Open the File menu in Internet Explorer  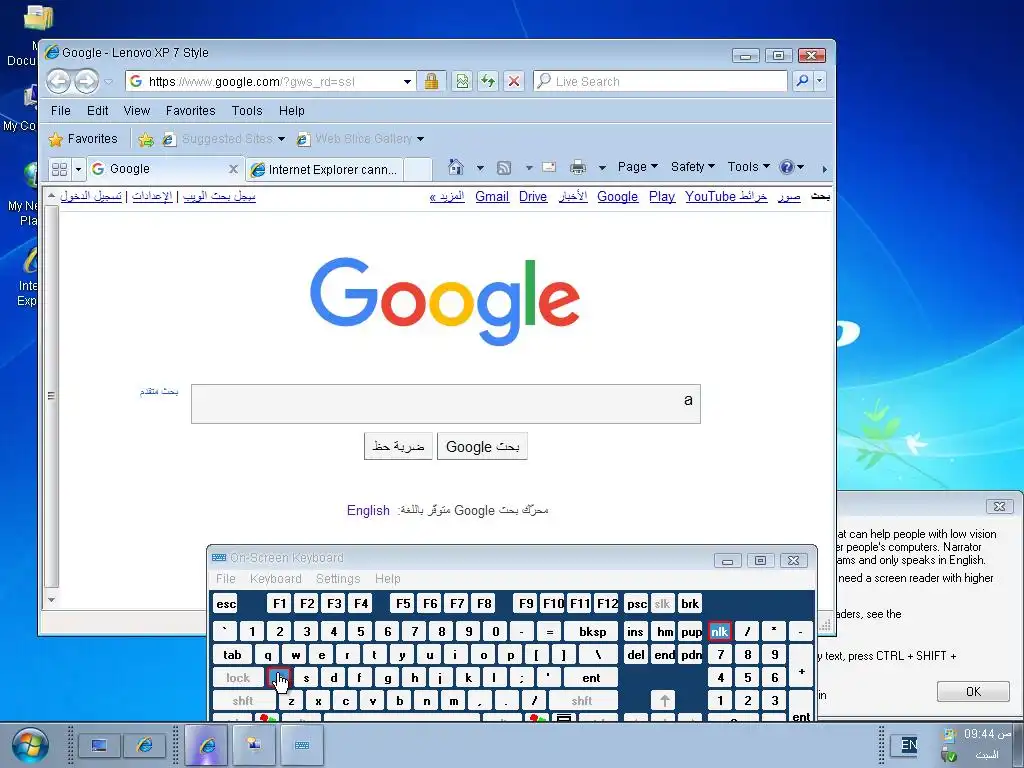(x=61, y=110)
